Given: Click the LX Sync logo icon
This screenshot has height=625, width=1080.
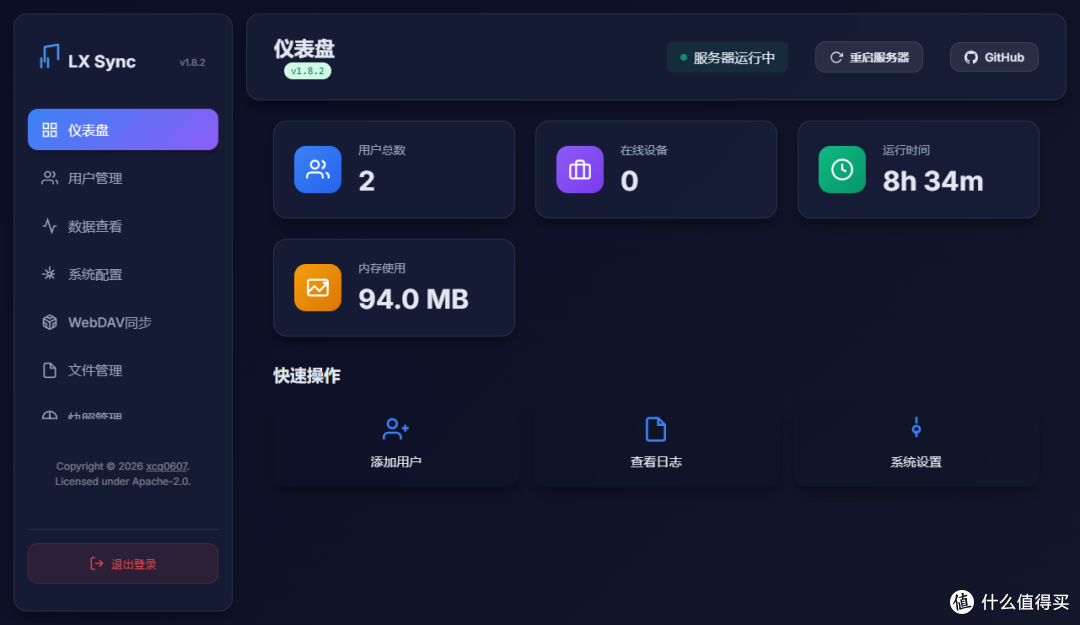Looking at the screenshot, I should (49, 57).
